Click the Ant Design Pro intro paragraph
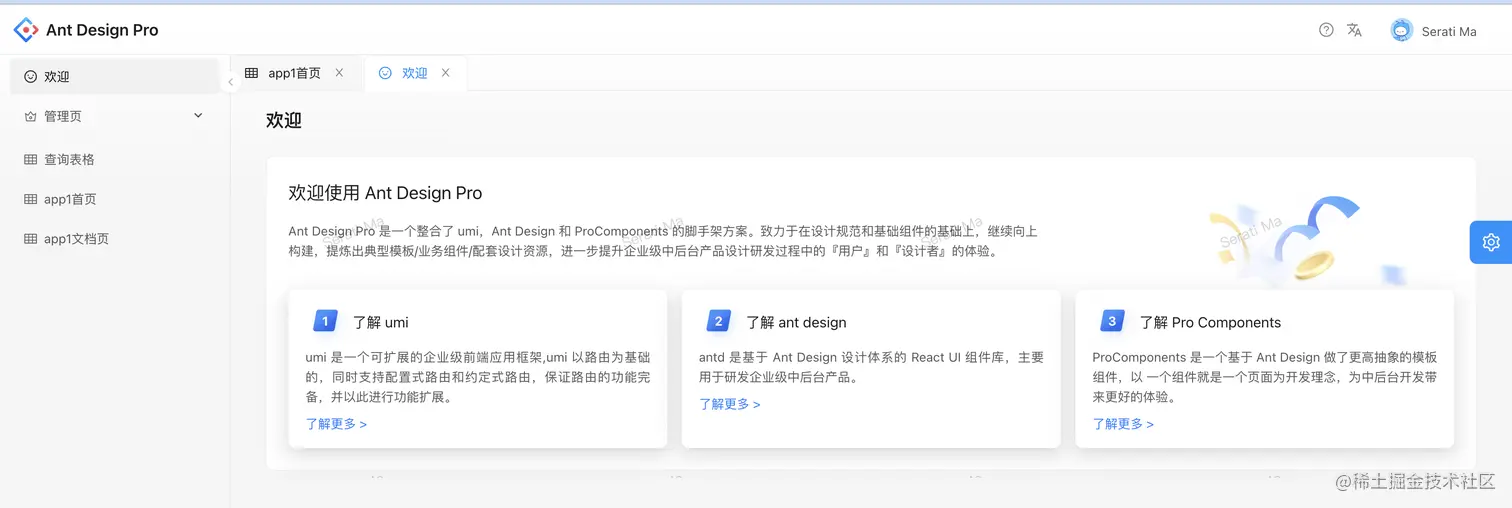Viewport: 1512px width, 508px height. click(x=663, y=241)
